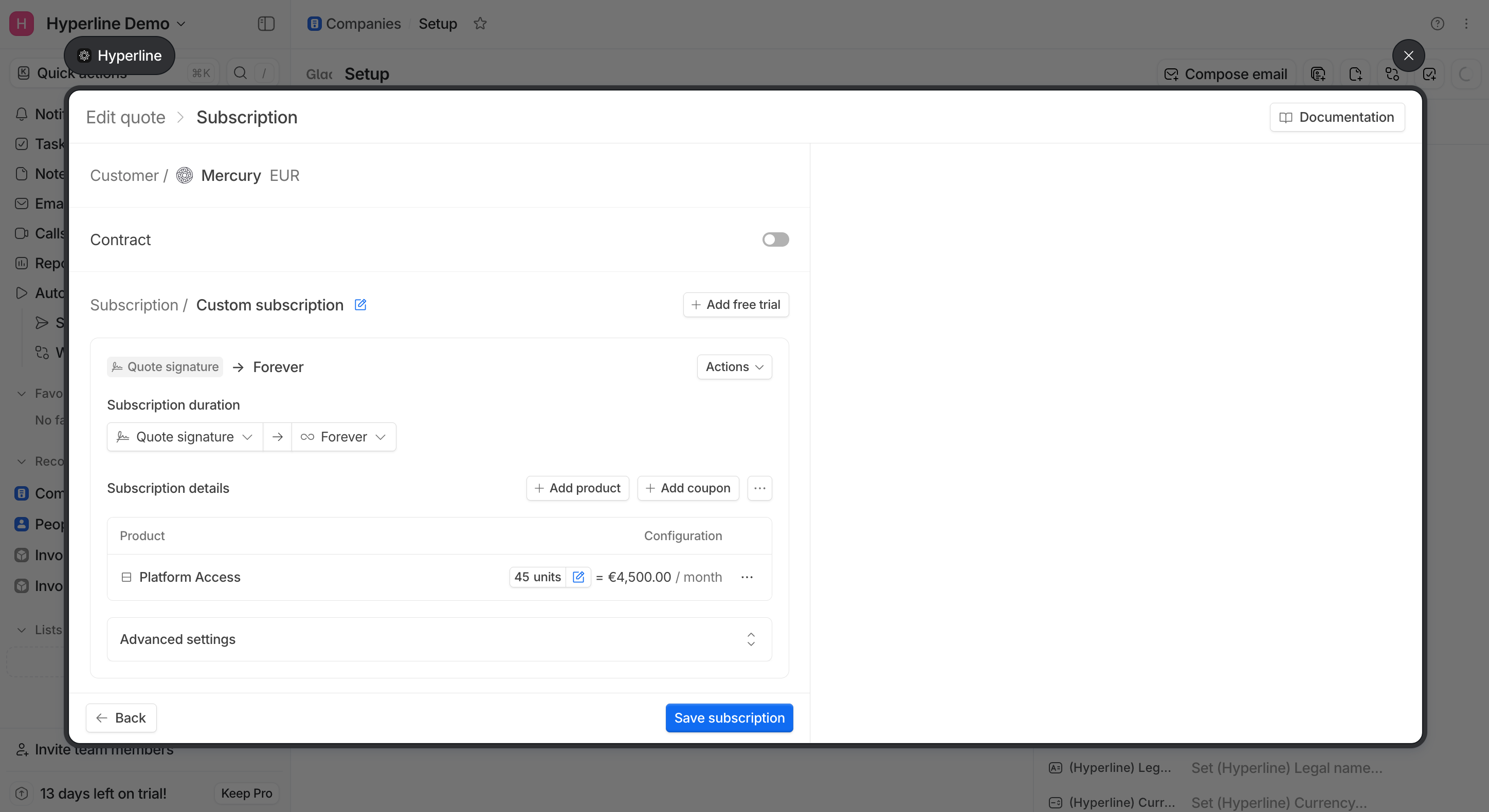This screenshot has height=812, width=1489.
Task: Toggle the sidebar panel layout icon
Action: 266,24
